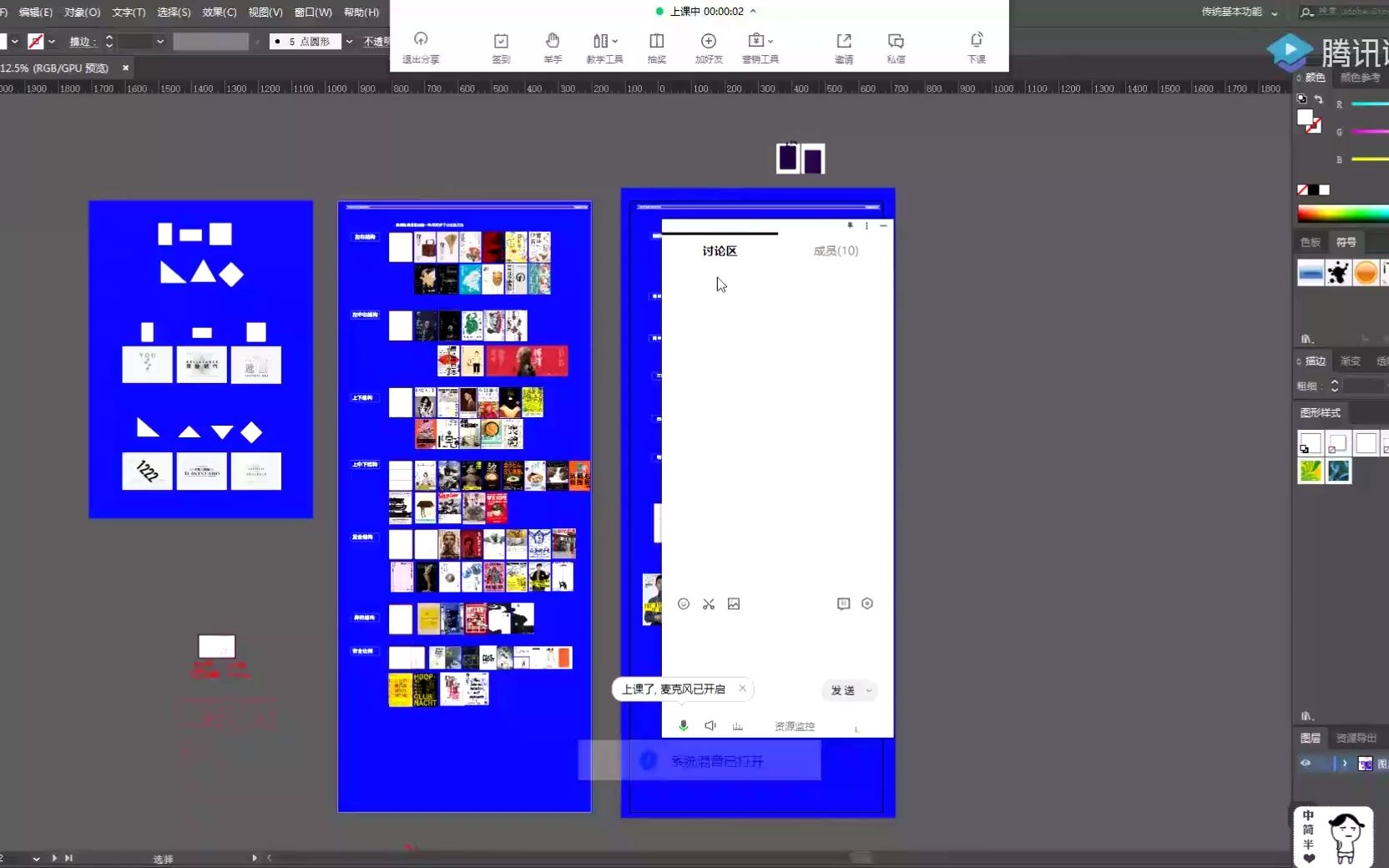Switch to the 讨论区 discussion tab
1389x868 pixels.
point(720,250)
